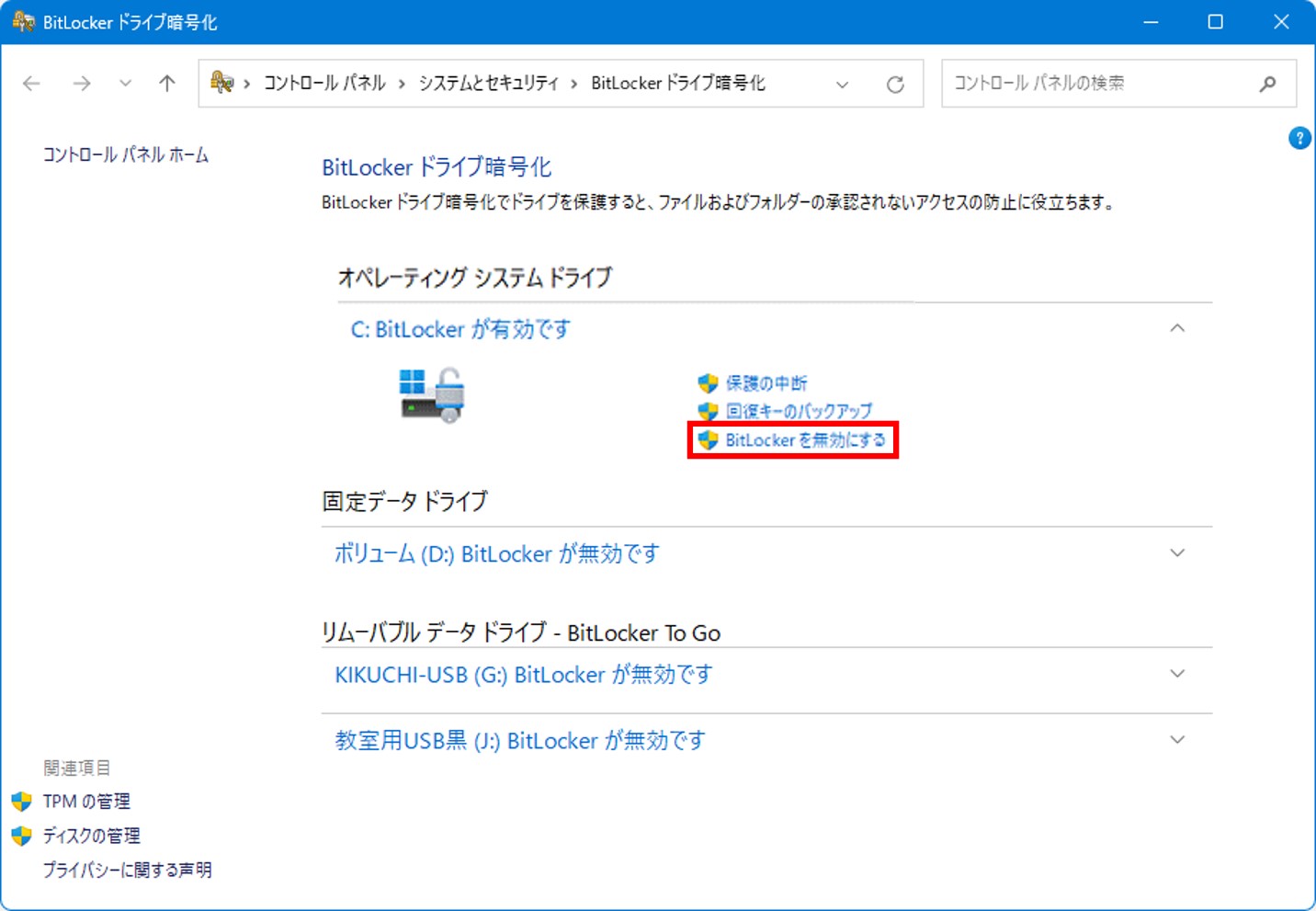Collapse the C: drive section chevron
Image resolution: width=1316 pixels, height=911 pixels.
[x=1177, y=328]
